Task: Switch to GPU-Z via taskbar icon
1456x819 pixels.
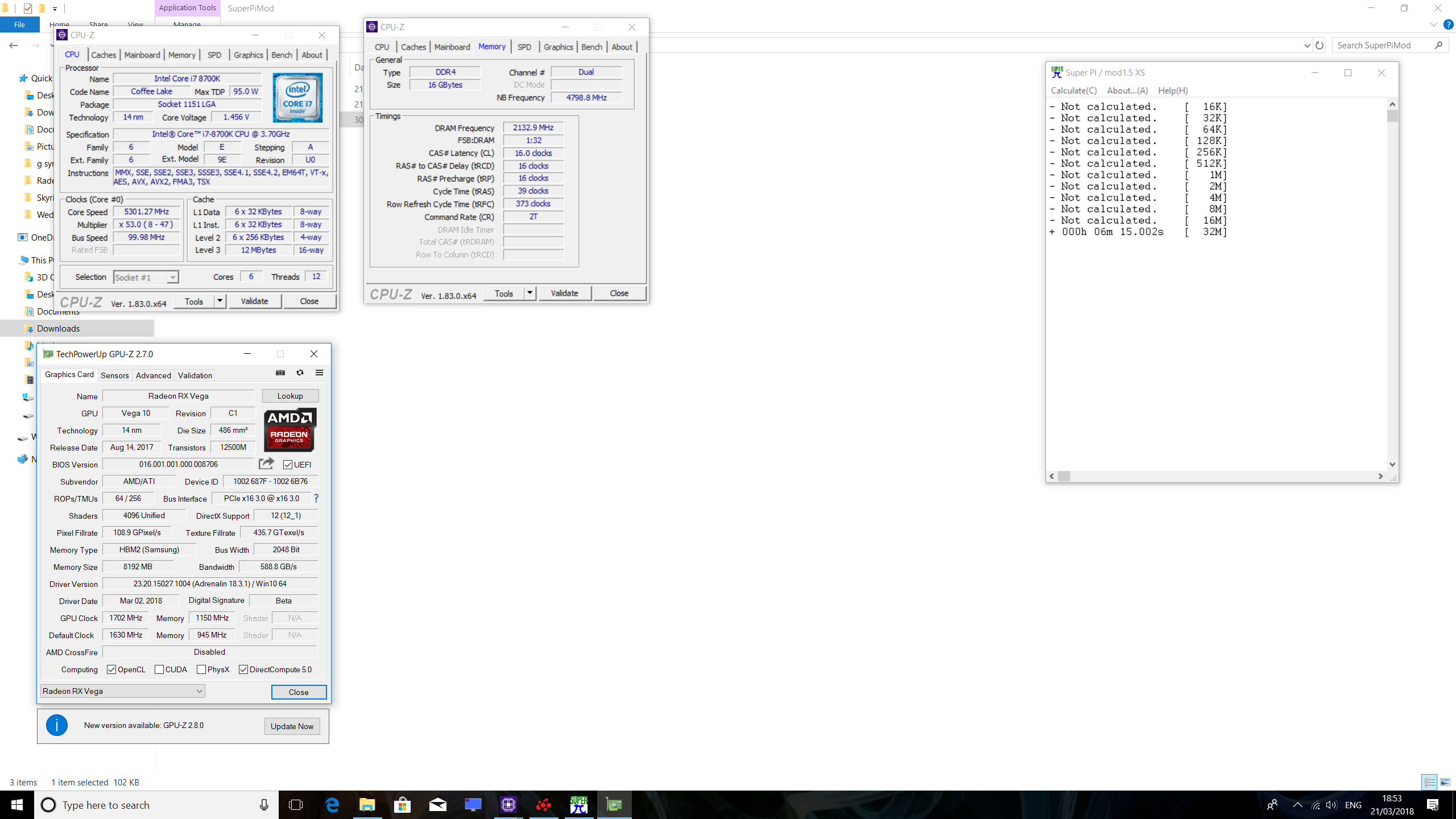Action: tap(614, 805)
